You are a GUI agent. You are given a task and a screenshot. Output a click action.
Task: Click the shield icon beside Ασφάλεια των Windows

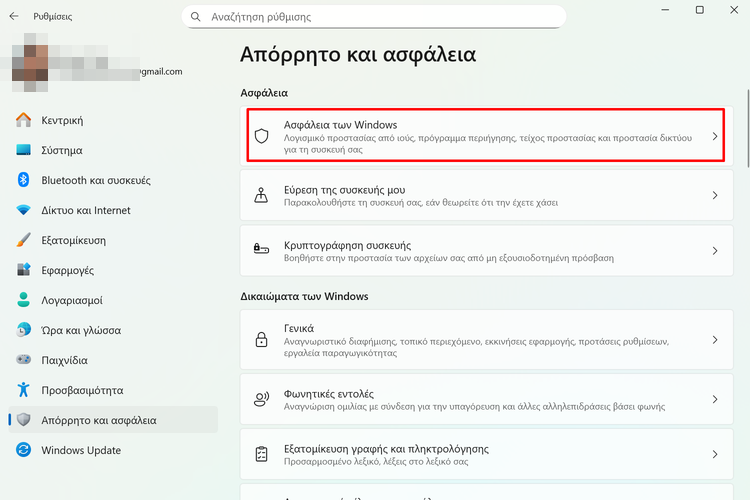click(x=262, y=136)
